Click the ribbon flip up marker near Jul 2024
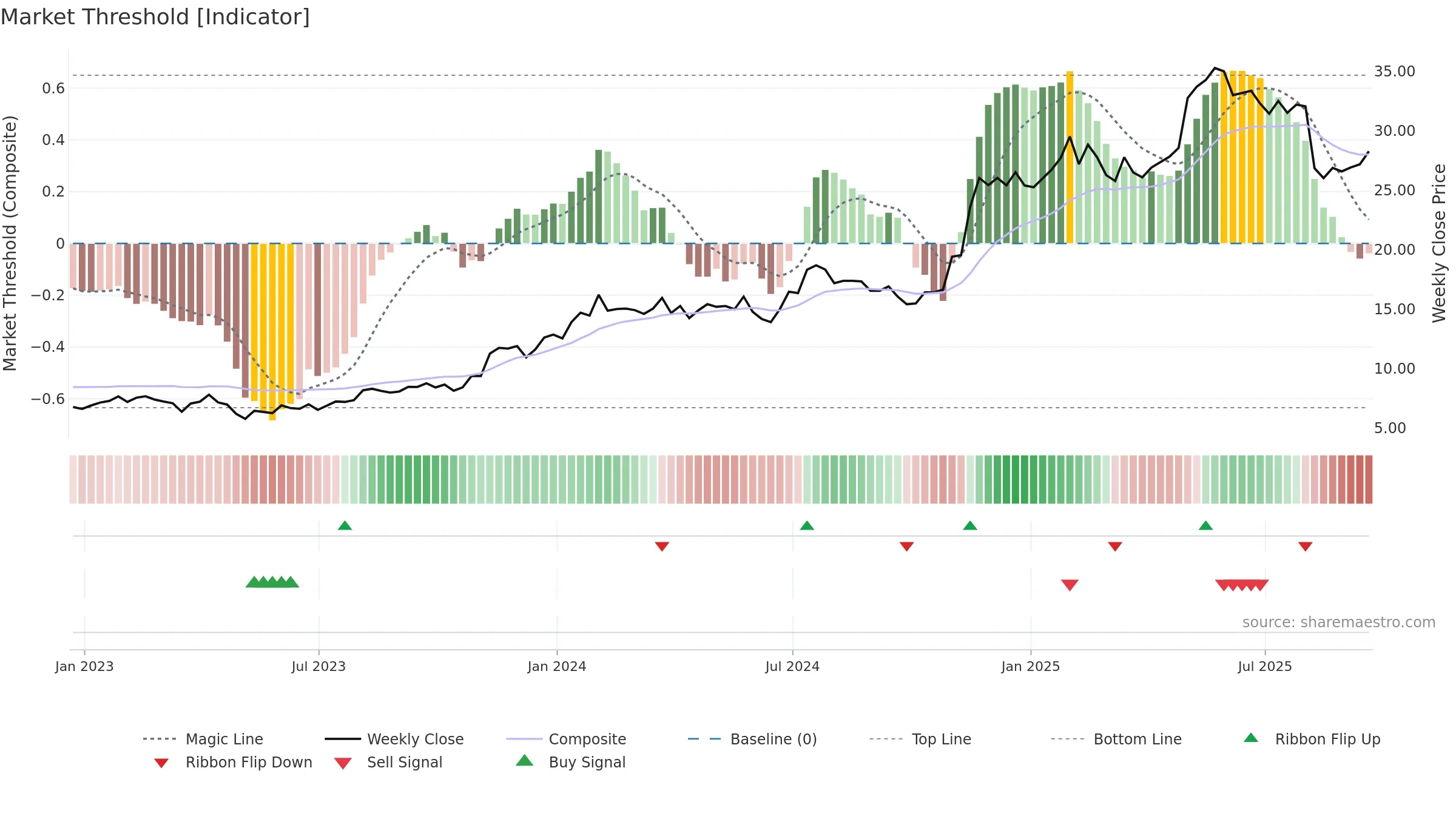The width and height of the screenshot is (1456, 819). point(807,525)
